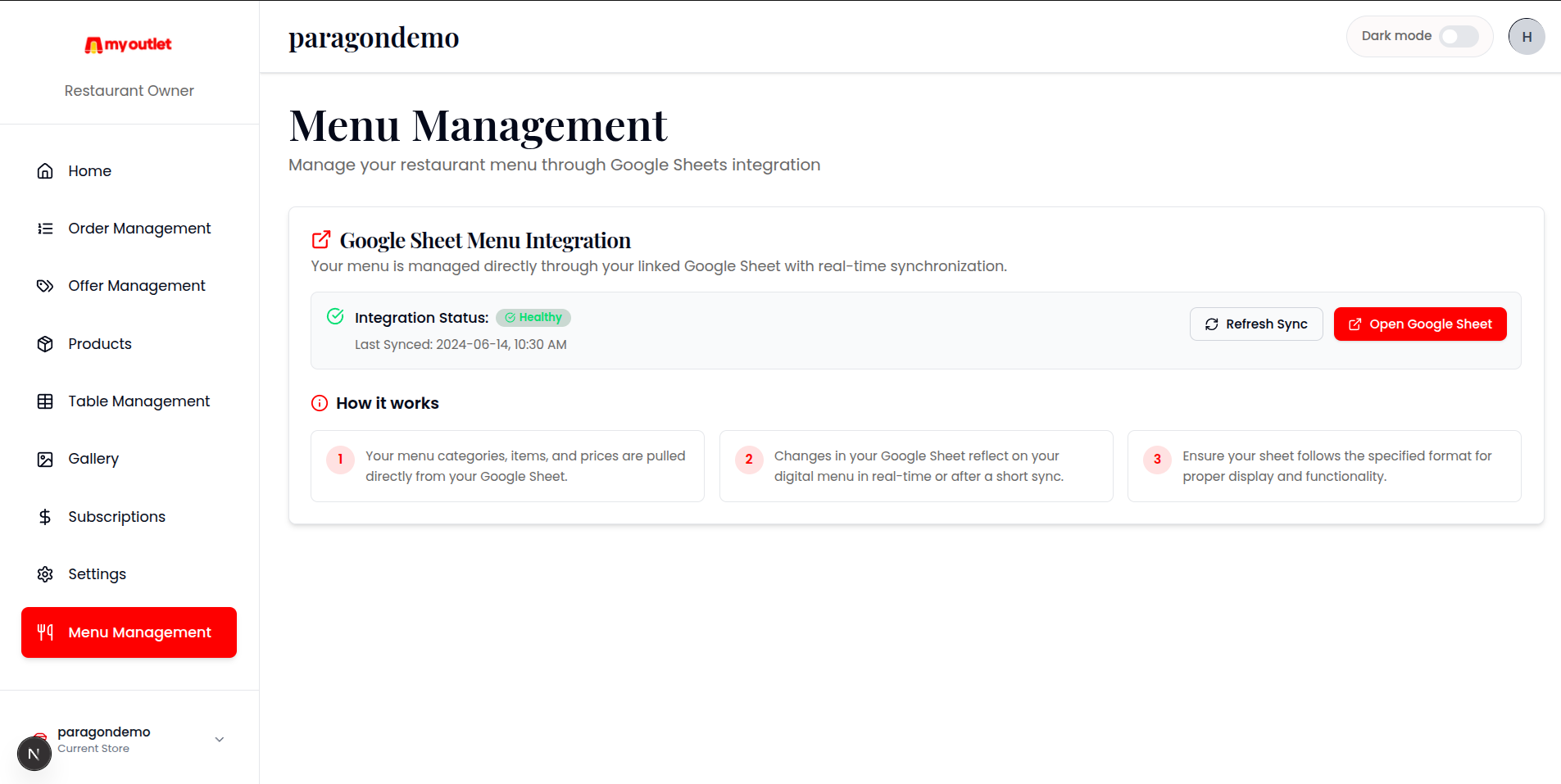Click the Table Management grid icon
1561x784 pixels.
(x=45, y=401)
